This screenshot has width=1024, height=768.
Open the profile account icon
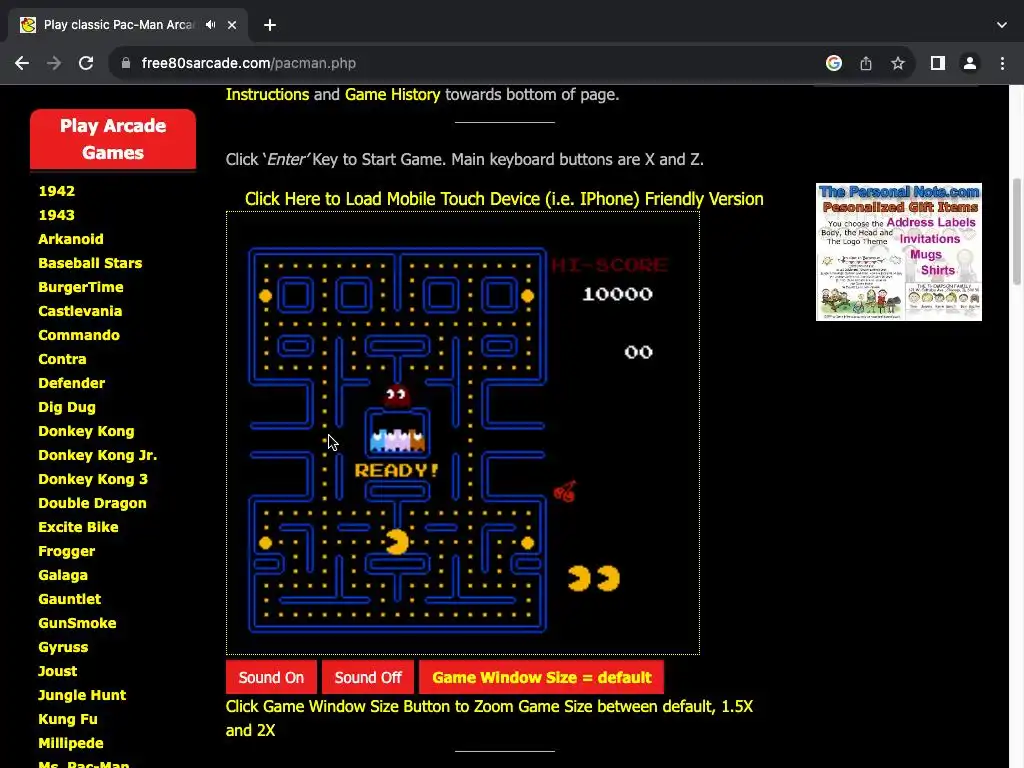pyautogui.click(x=970, y=63)
